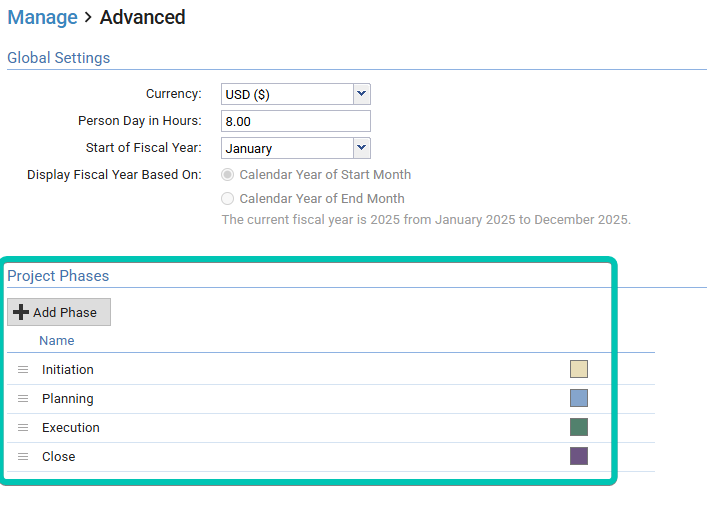719x510 pixels.
Task: Click the Manage breadcrumb link
Action: point(42,17)
